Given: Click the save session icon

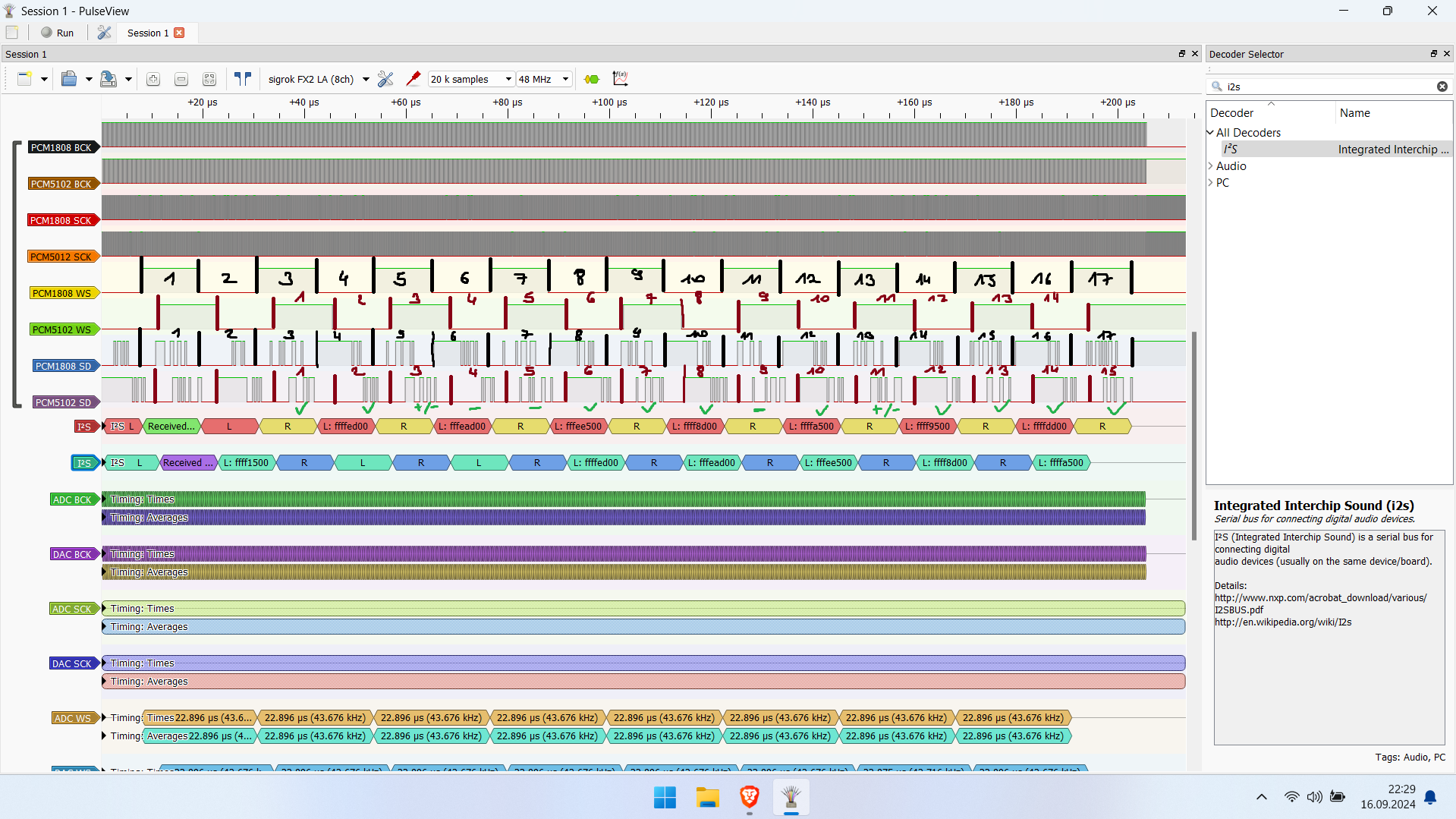Looking at the screenshot, I should [x=108, y=79].
